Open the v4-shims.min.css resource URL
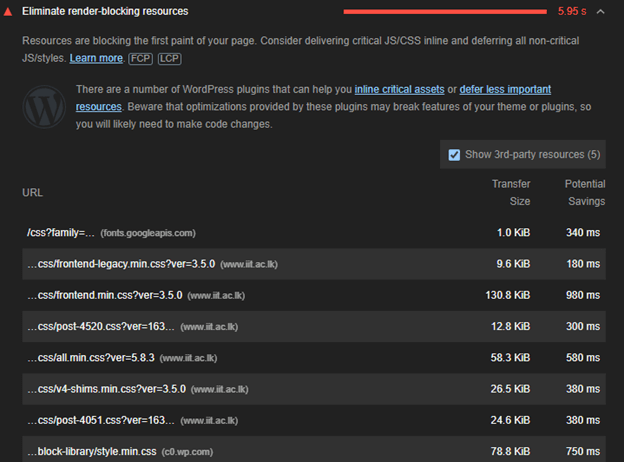 tap(105, 388)
